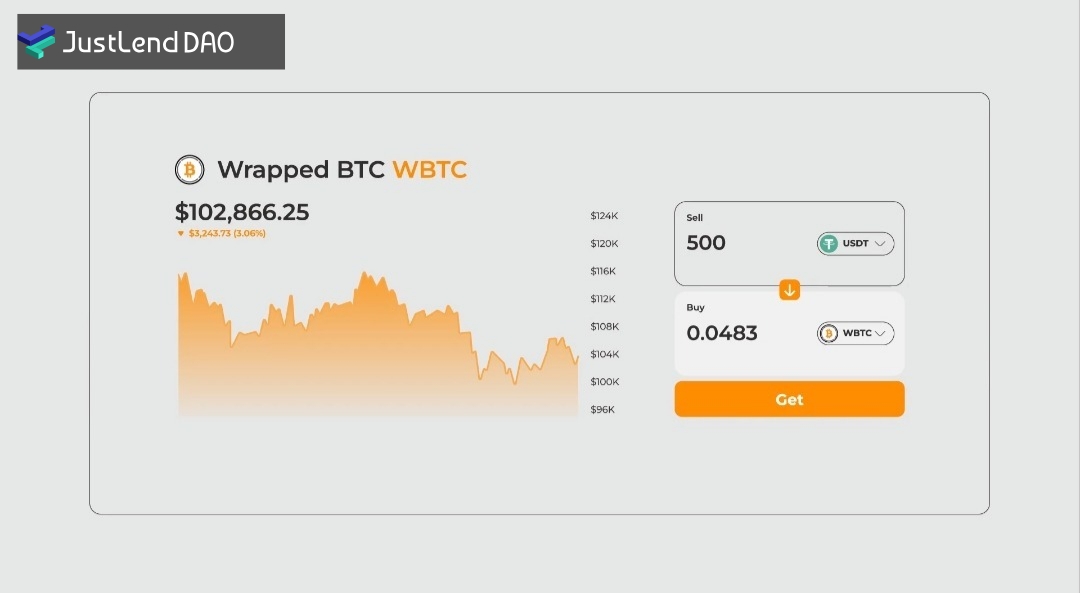Click the JustLend DAO brand name text
This screenshot has height=593, width=1080.
tap(148, 42)
